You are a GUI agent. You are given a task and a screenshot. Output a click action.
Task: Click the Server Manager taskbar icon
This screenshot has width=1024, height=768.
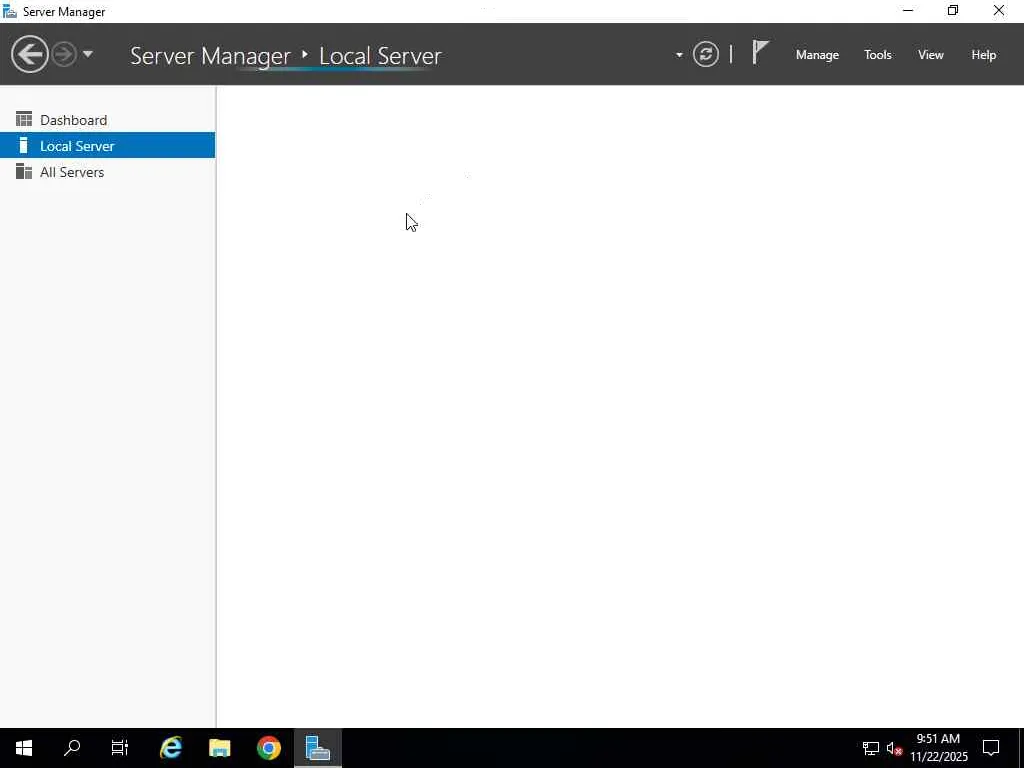point(317,748)
